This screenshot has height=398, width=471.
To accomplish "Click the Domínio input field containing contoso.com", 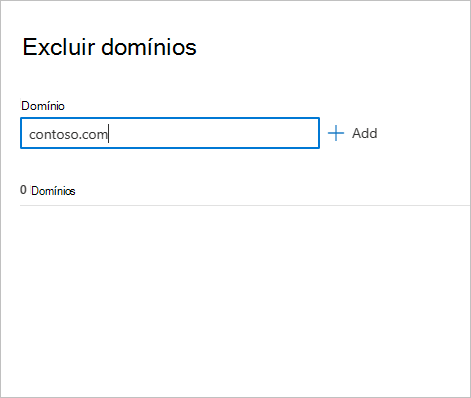I will pyautogui.click(x=170, y=133).
